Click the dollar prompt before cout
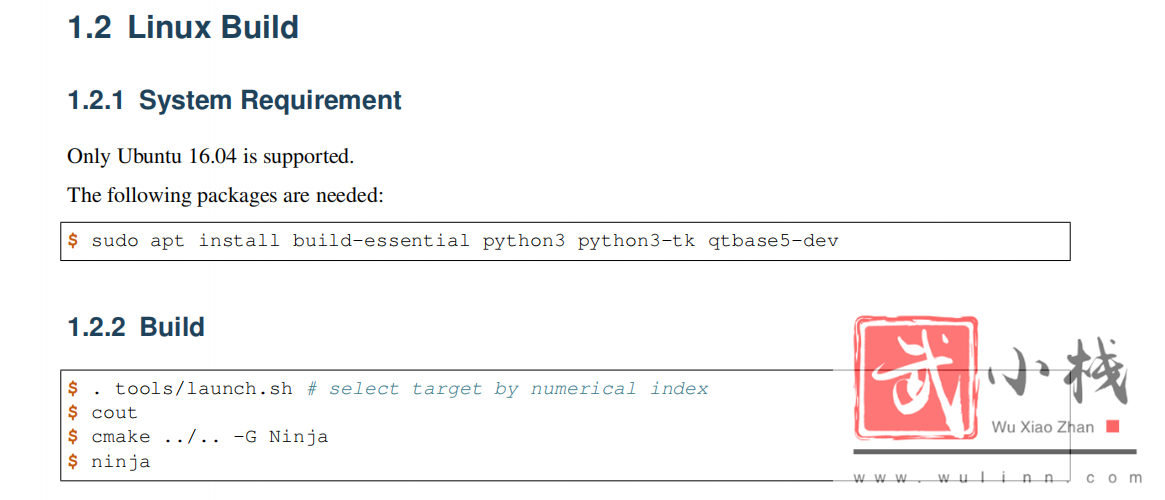This screenshot has height=500, width=1165. tap(73, 412)
